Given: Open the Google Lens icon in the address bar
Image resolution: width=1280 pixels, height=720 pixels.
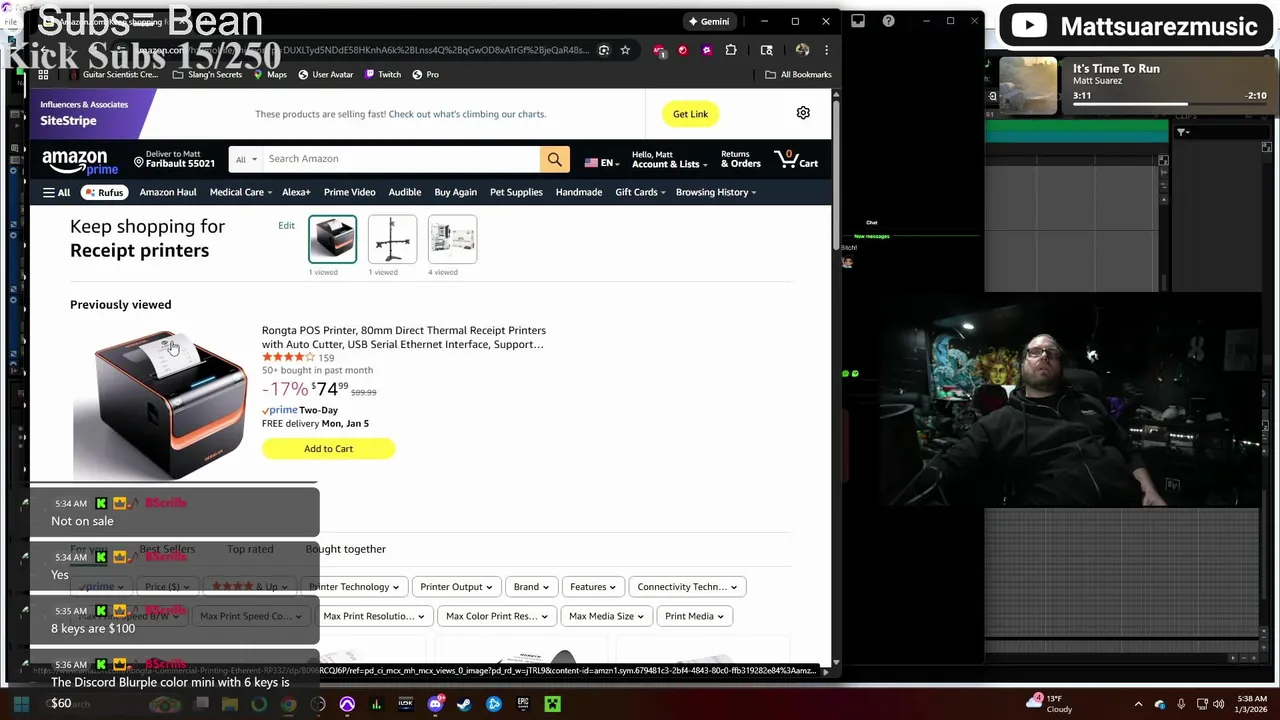Looking at the screenshot, I should pyautogui.click(x=603, y=50).
